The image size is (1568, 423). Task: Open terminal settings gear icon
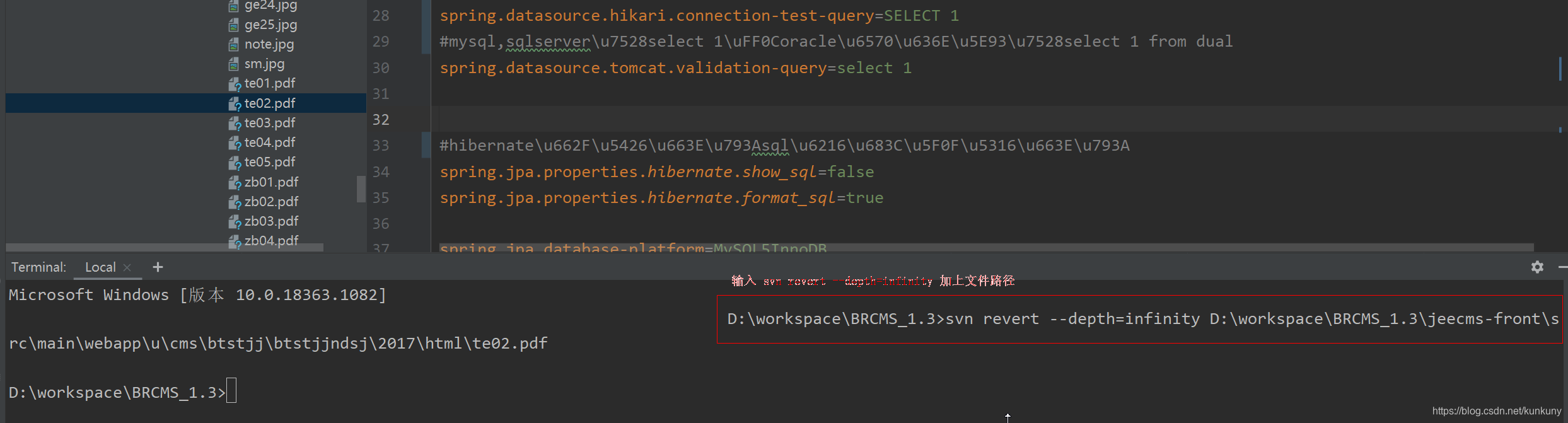(x=1537, y=267)
